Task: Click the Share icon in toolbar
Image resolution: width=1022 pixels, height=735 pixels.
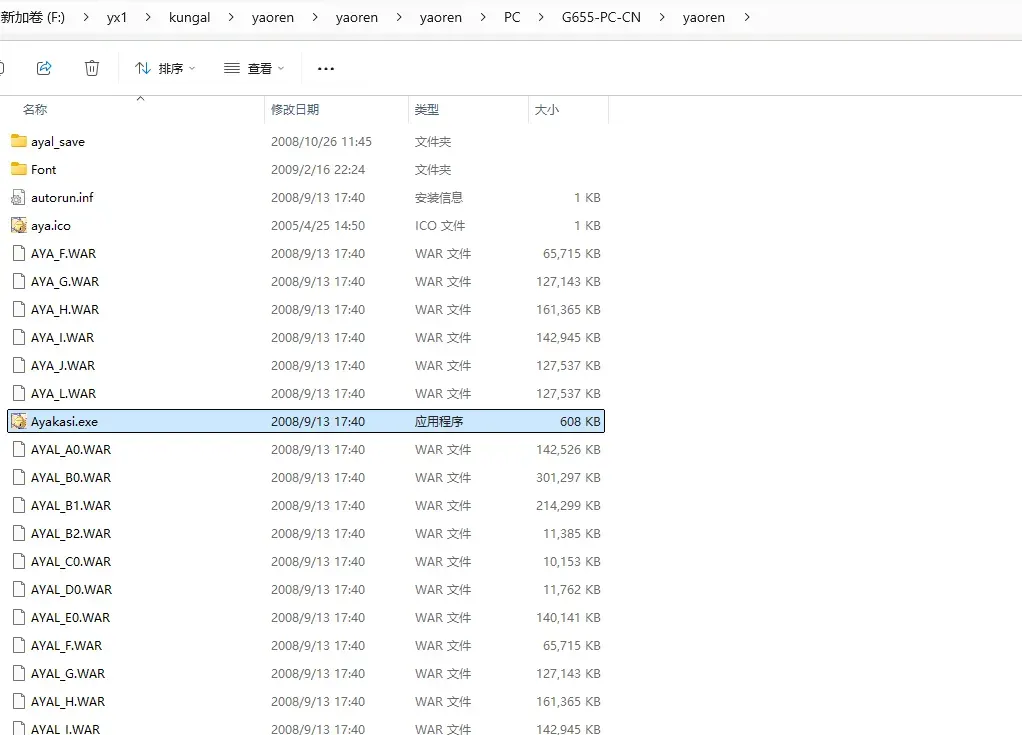Action: click(x=44, y=68)
